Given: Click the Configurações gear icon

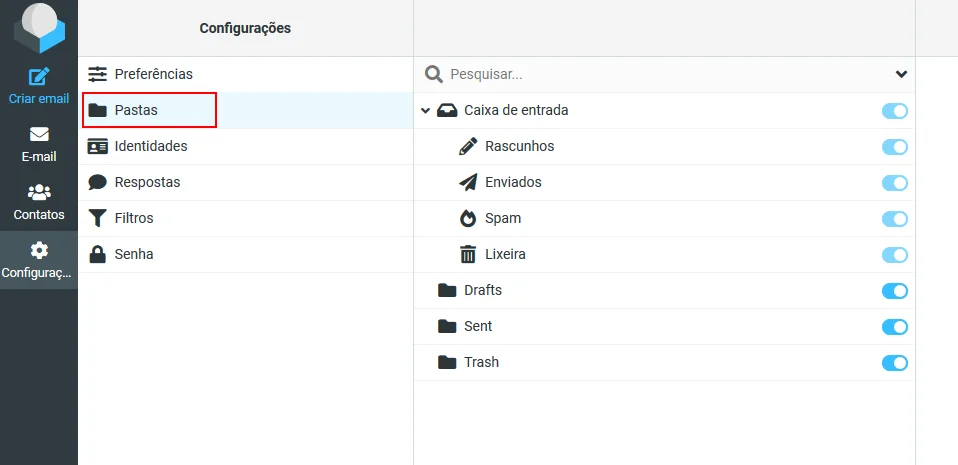Looking at the screenshot, I should (x=39, y=250).
